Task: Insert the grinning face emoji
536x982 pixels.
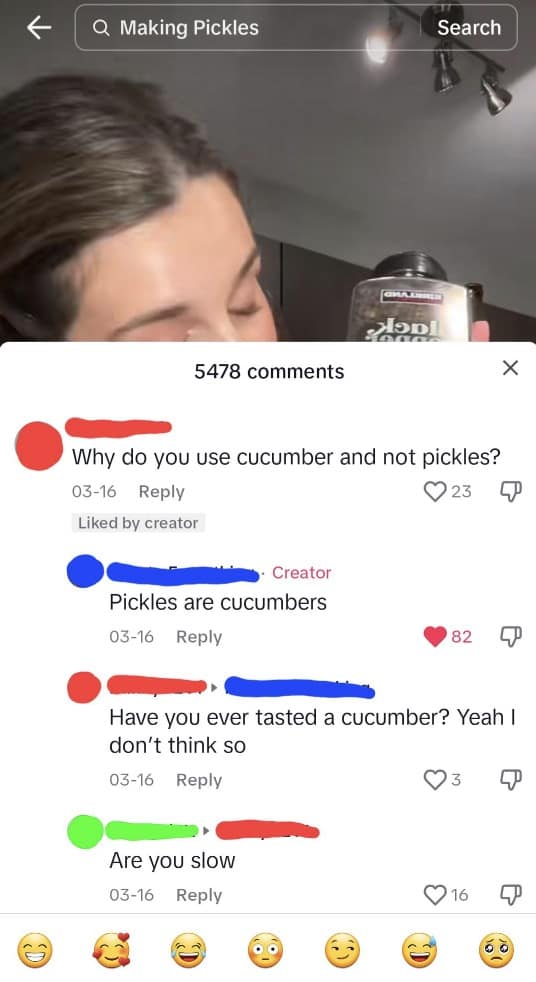Action: point(35,951)
